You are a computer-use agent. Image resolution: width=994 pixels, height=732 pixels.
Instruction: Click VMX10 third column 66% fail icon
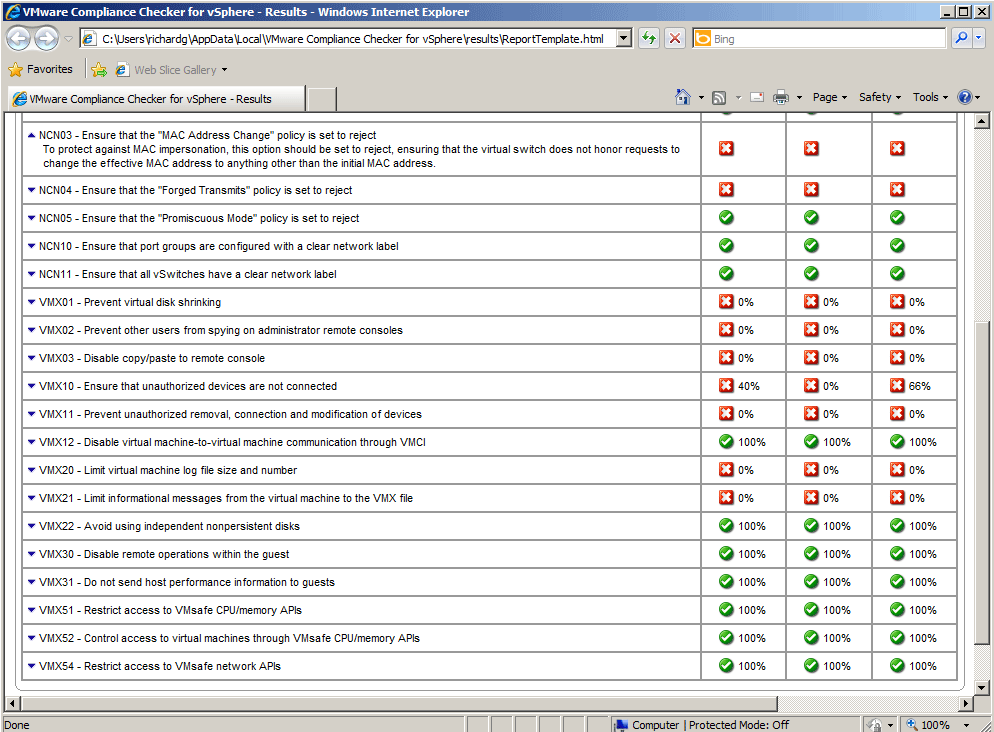pyautogui.click(x=897, y=385)
